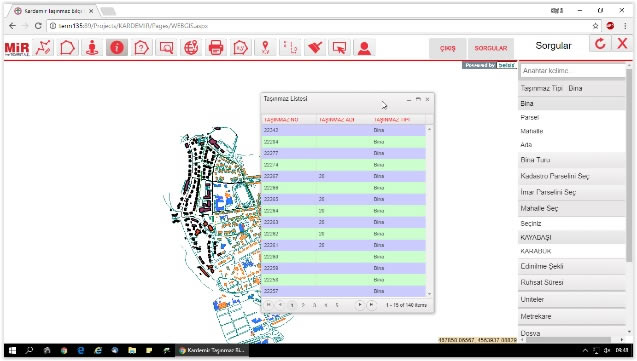Click the ÇIKIŞ button

448,48
